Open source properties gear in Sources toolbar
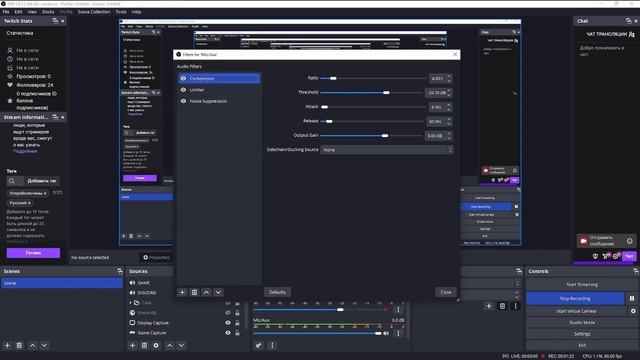The width and height of the screenshot is (640, 360). click(x=156, y=345)
